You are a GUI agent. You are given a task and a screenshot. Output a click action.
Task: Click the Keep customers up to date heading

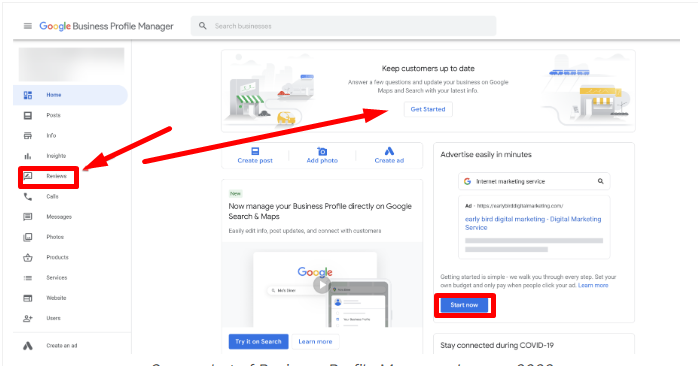point(428,69)
